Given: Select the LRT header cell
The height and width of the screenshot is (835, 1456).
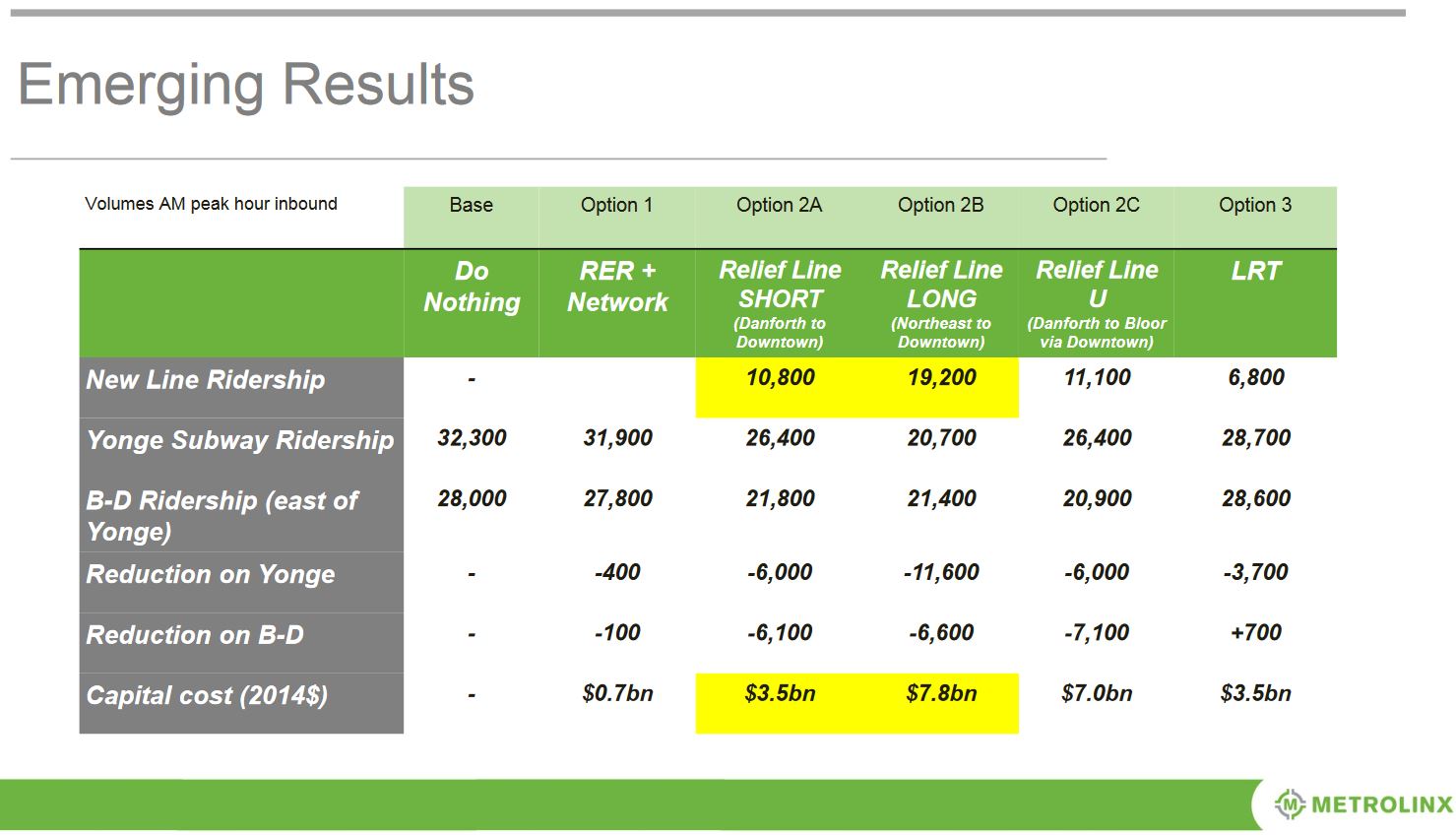Looking at the screenshot, I should tap(1255, 272).
